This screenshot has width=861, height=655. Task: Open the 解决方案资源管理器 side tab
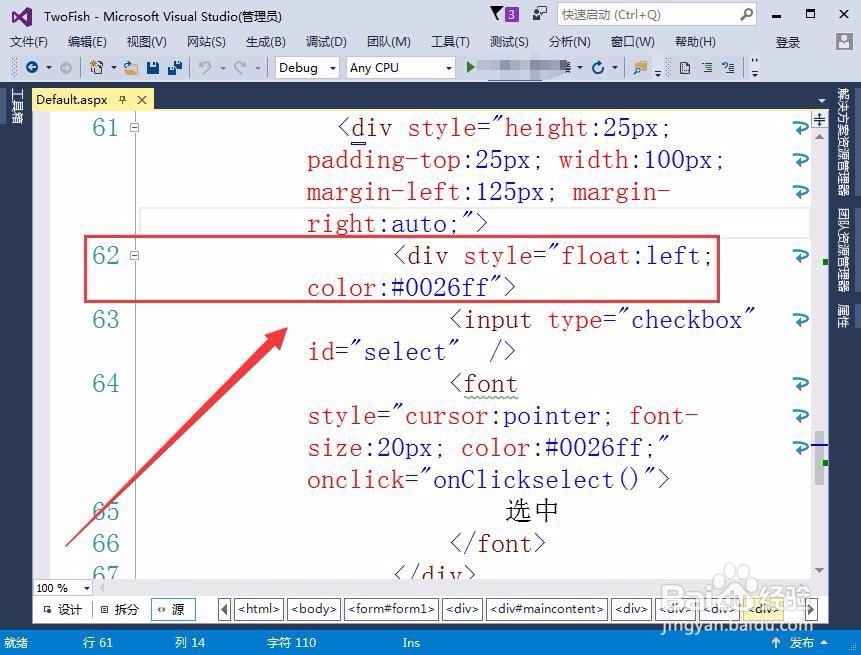pos(843,142)
